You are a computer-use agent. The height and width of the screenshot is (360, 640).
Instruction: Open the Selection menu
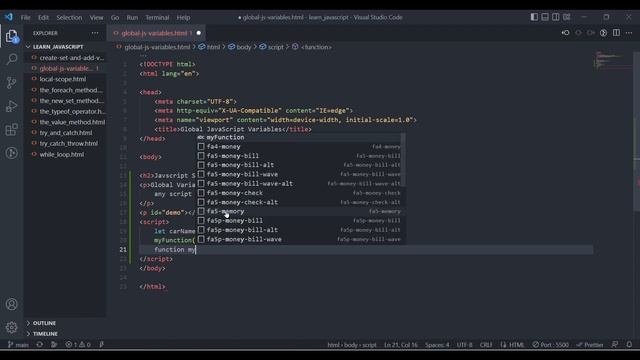[69, 17]
